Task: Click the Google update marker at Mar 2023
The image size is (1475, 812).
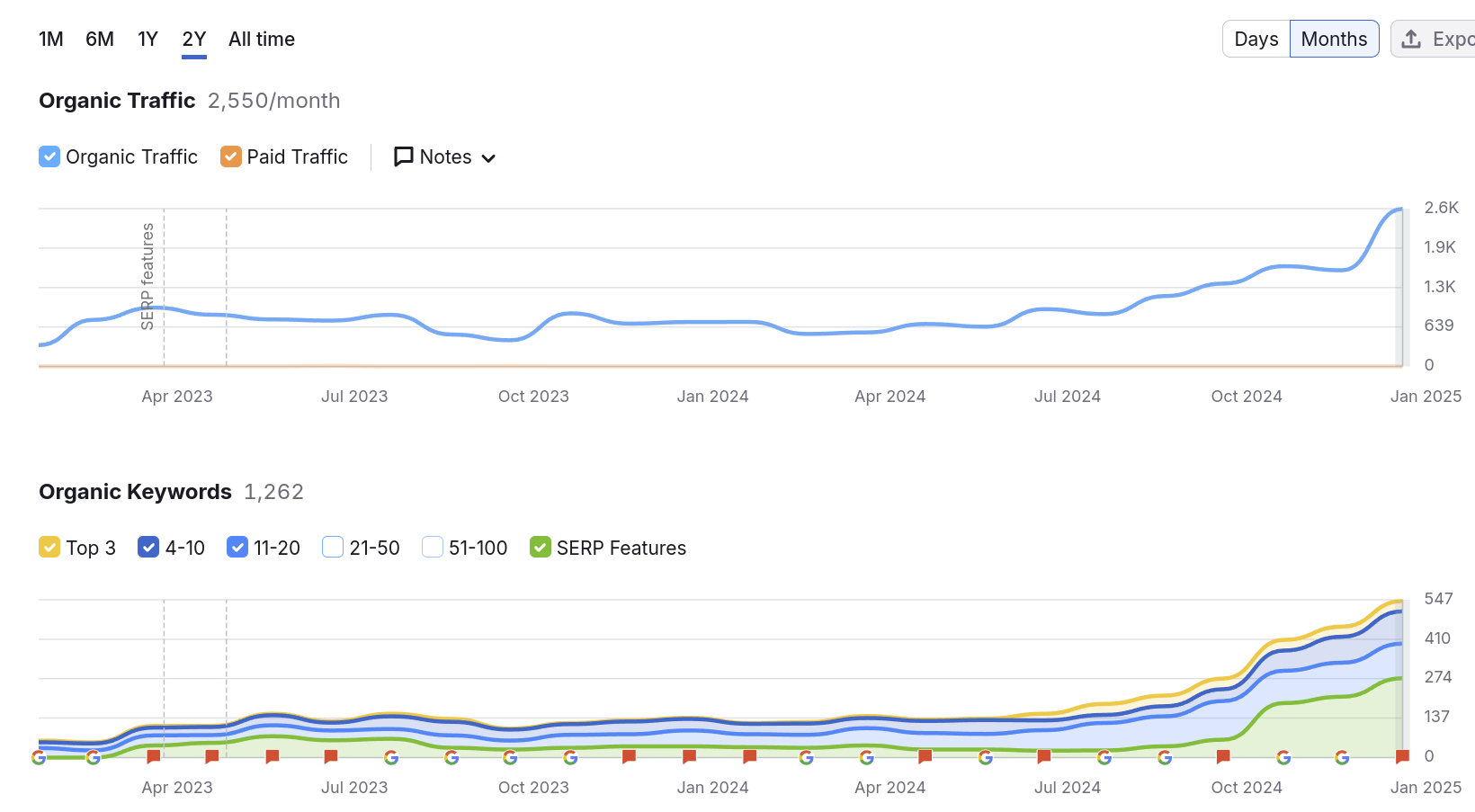Action: [94, 757]
